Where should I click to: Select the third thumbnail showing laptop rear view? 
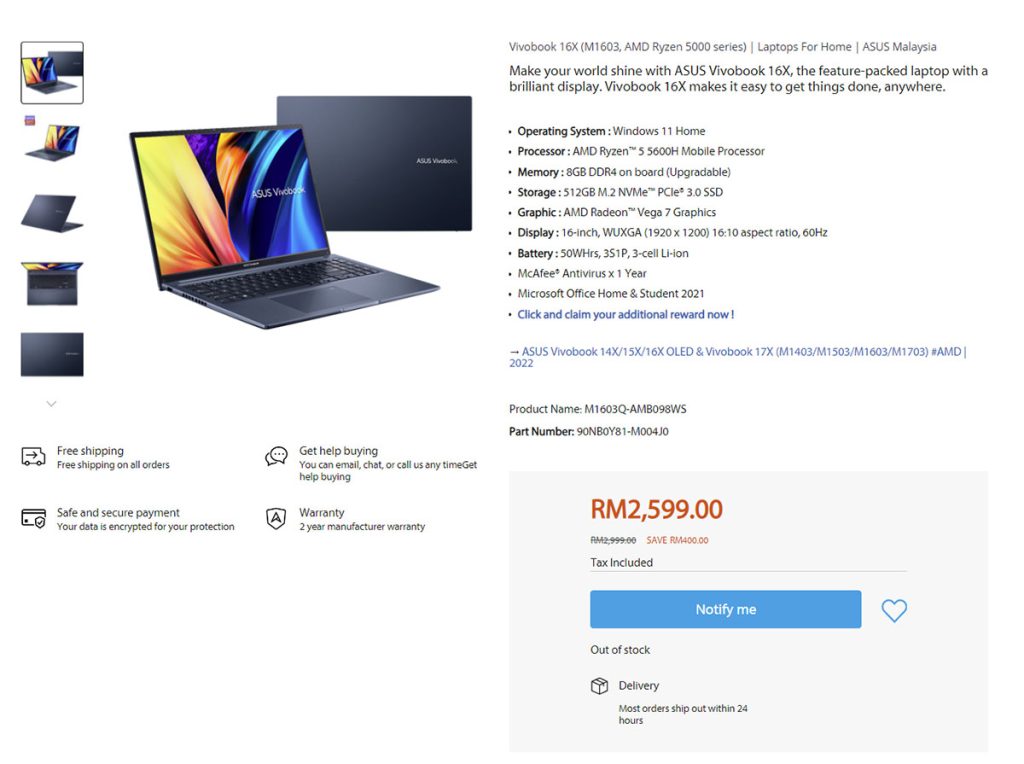52,213
